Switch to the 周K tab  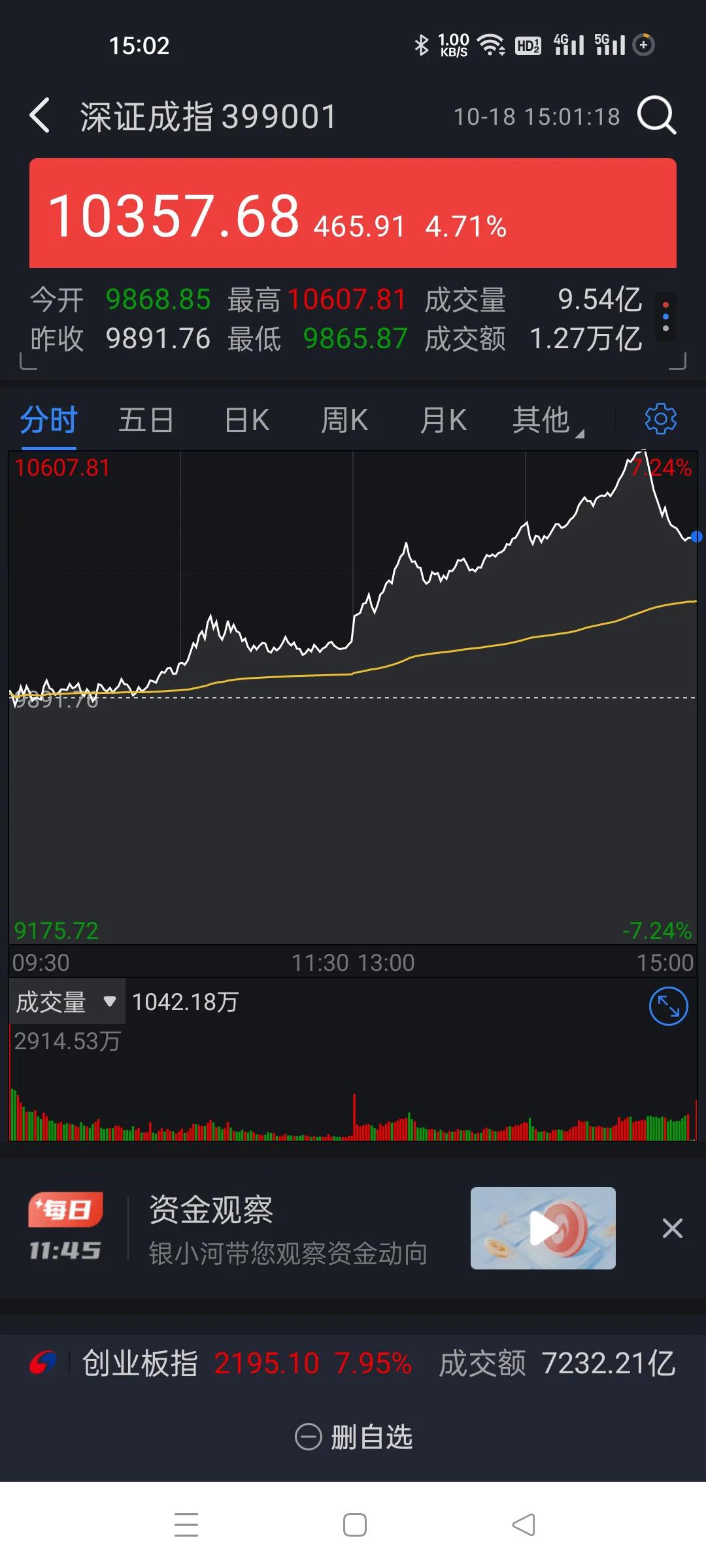click(x=345, y=419)
